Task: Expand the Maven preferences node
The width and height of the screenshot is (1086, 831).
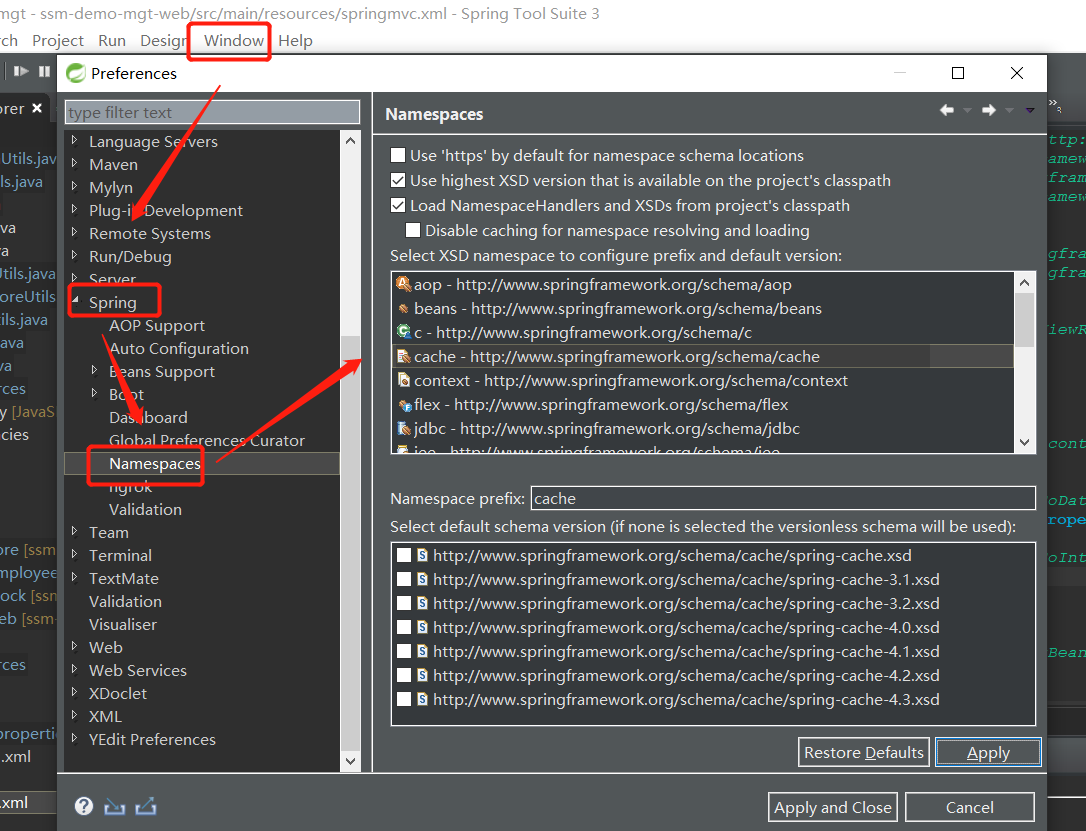Action: pyautogui.click(x=75, y=163)
